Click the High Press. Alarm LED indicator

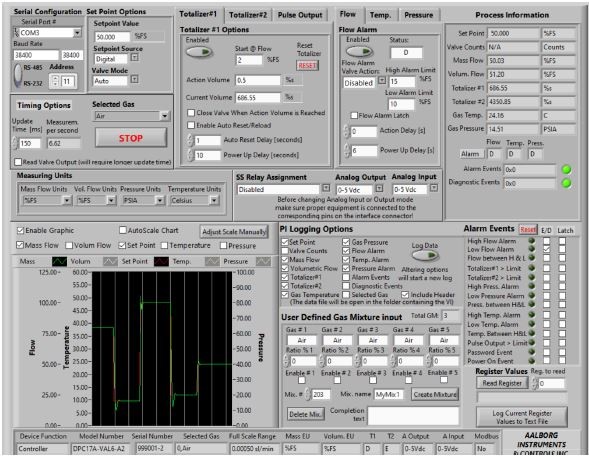coord(532,286)
